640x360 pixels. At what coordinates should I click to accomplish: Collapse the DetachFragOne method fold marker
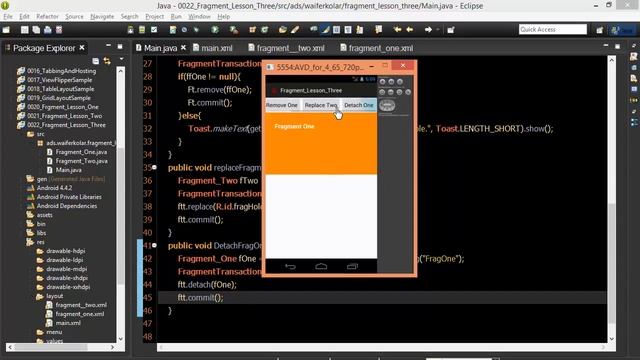pos(154,245)
